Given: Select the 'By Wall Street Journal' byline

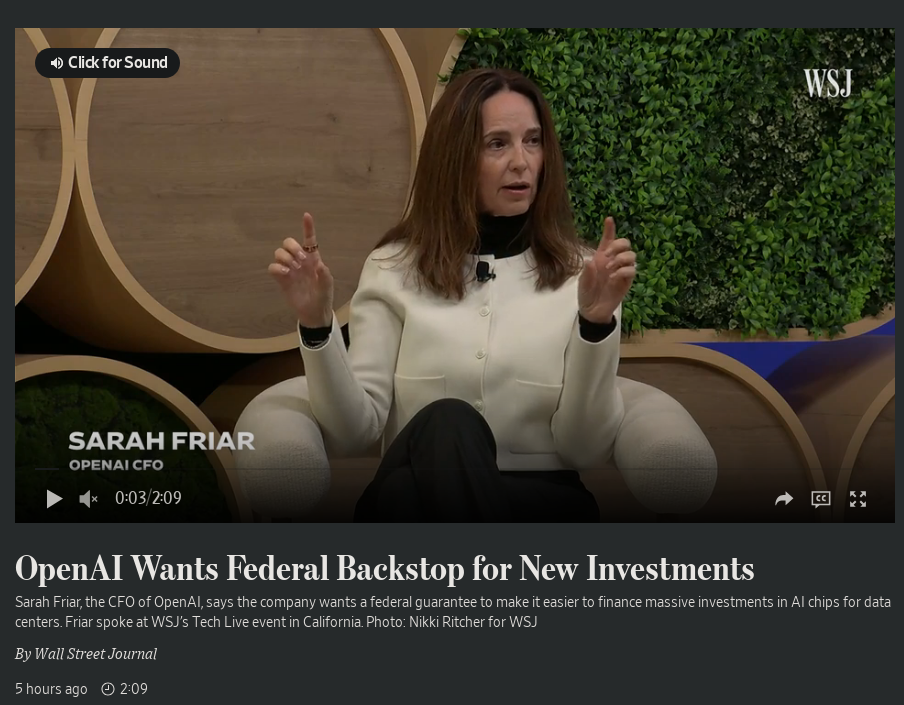Looking at the screenshot, I should pyautogui.click(x=86, y=654).
